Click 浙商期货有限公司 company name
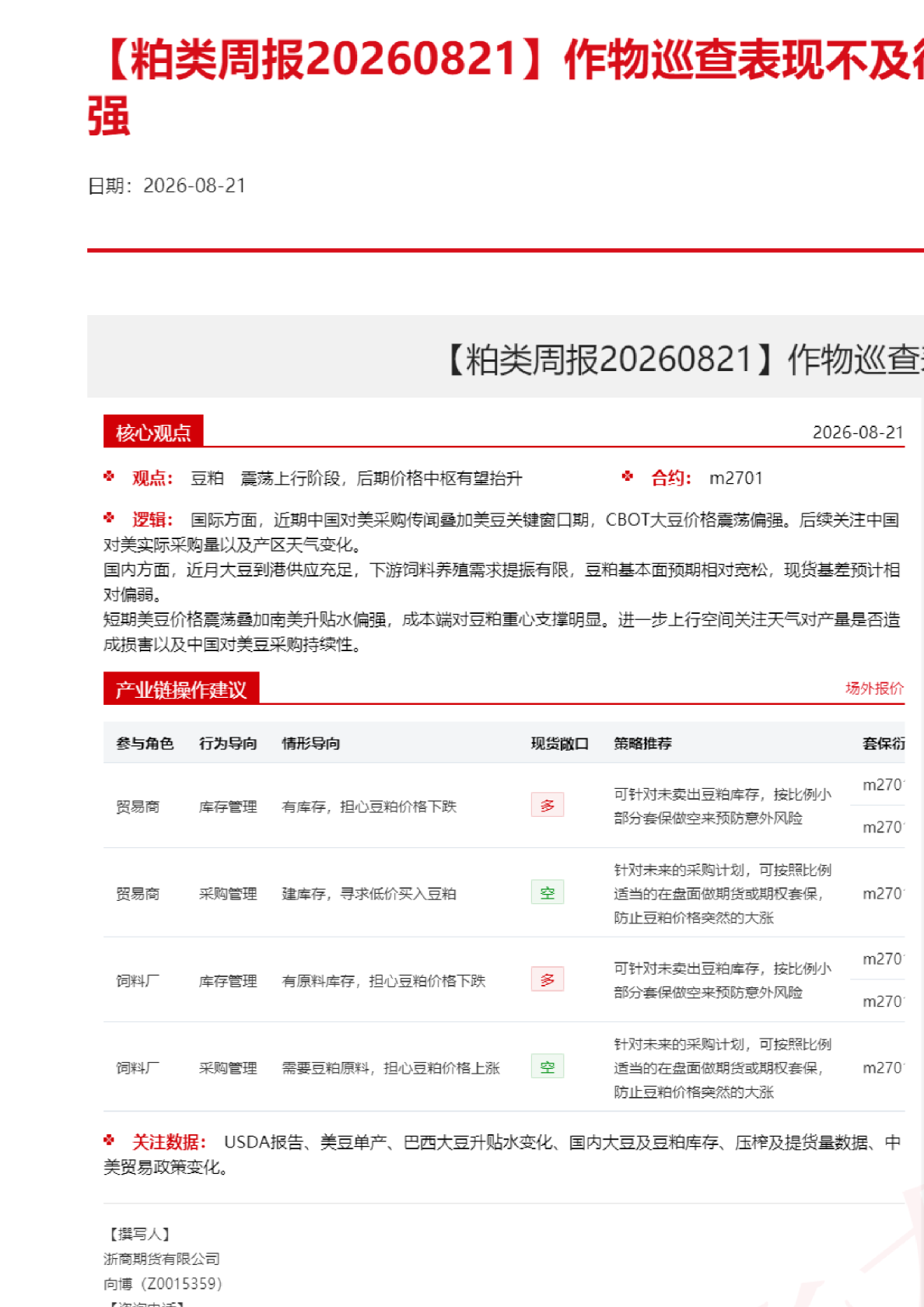924x1307 pixels. [162, 1259]
